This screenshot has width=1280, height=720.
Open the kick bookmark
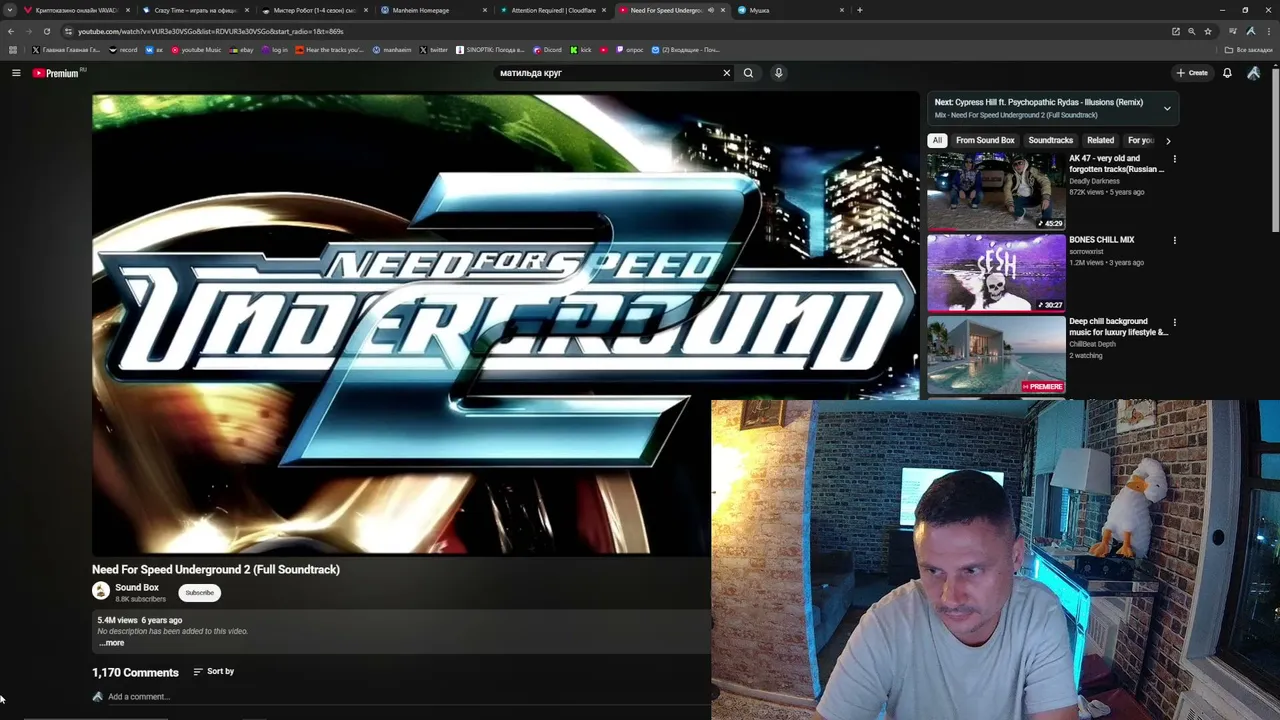pyautogui.click(x=581, y=50)
